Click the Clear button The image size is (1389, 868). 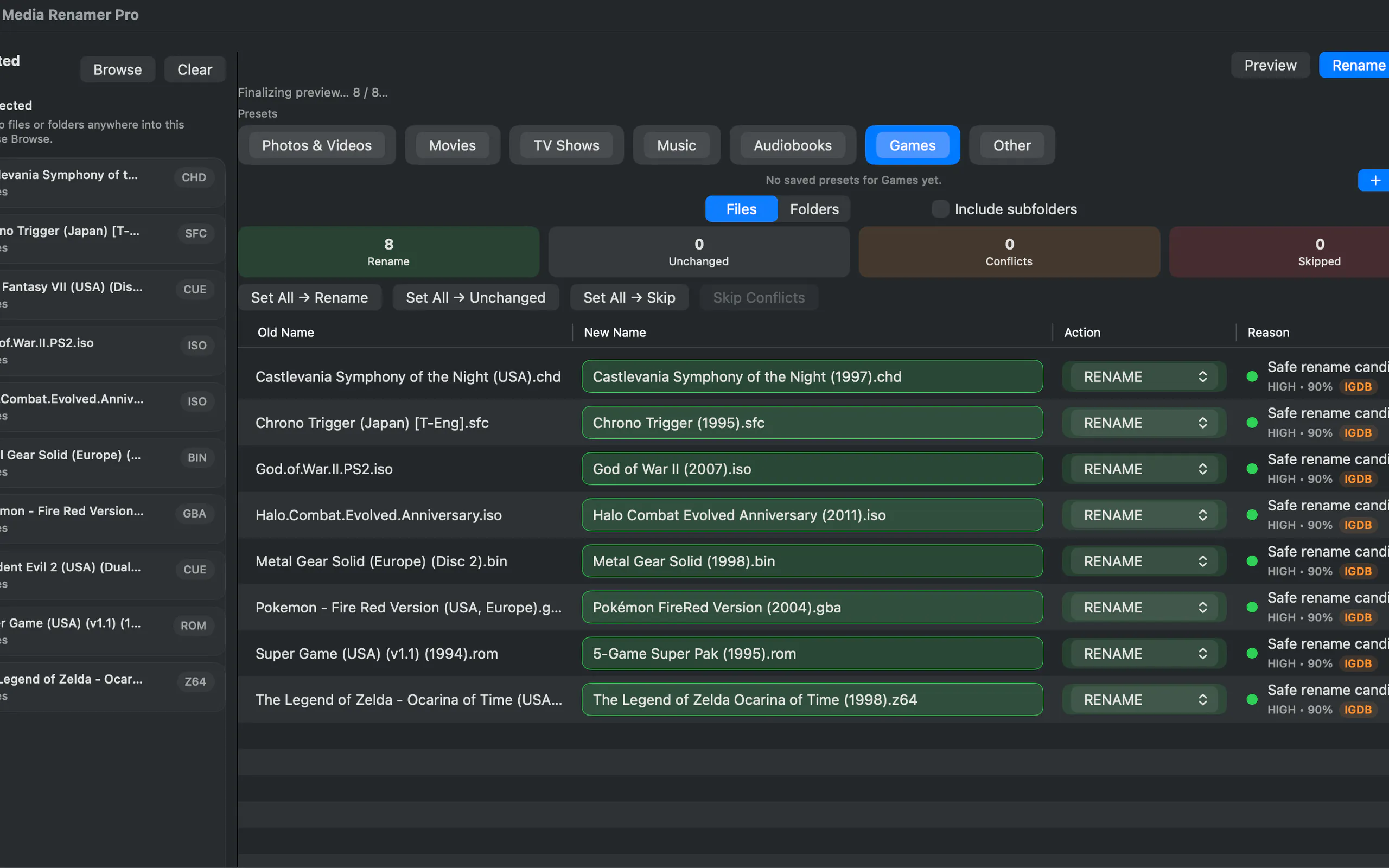pos(195,69)
